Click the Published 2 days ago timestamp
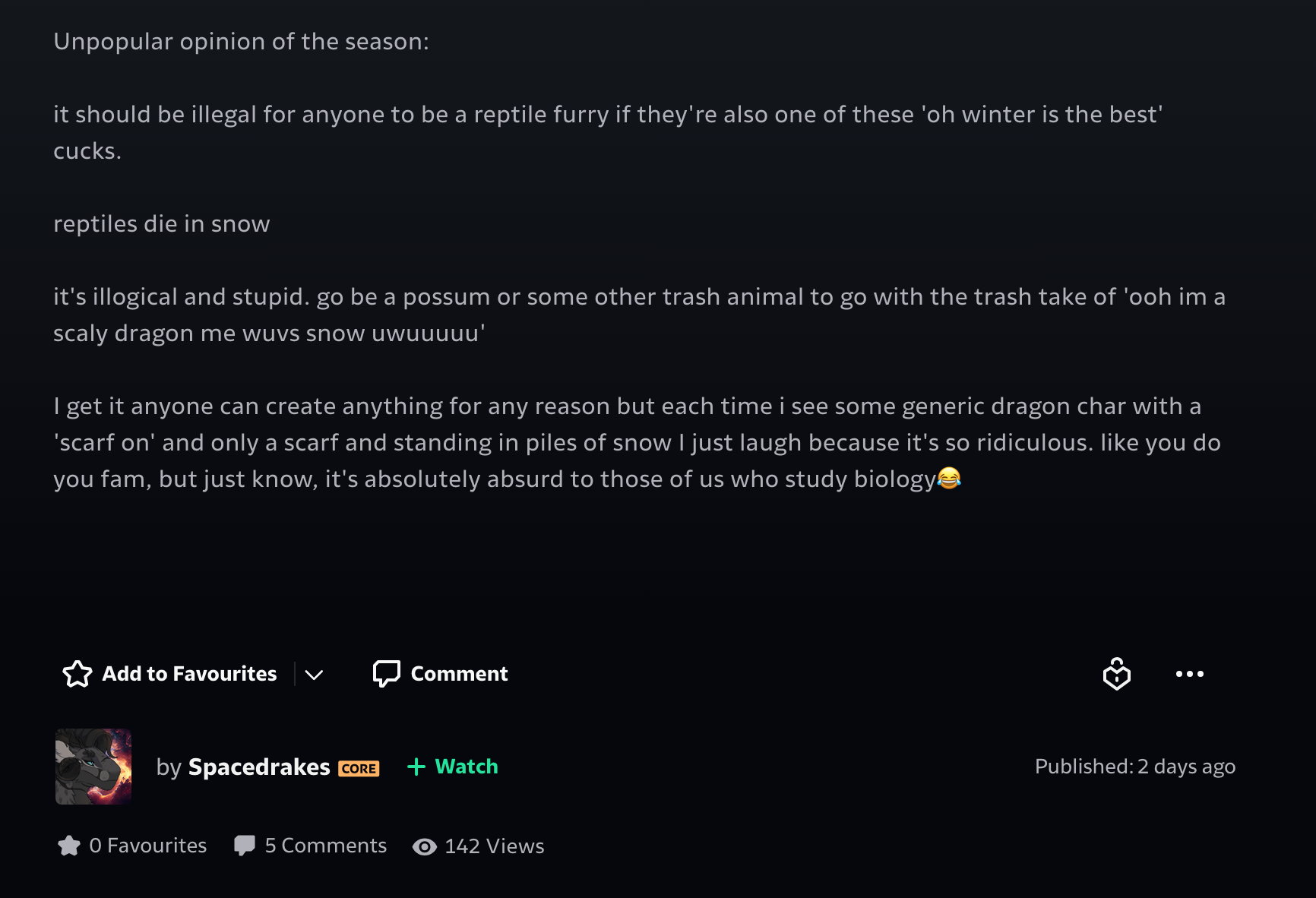Viewport: 1316px width, 898px height. coord(1135,767)
